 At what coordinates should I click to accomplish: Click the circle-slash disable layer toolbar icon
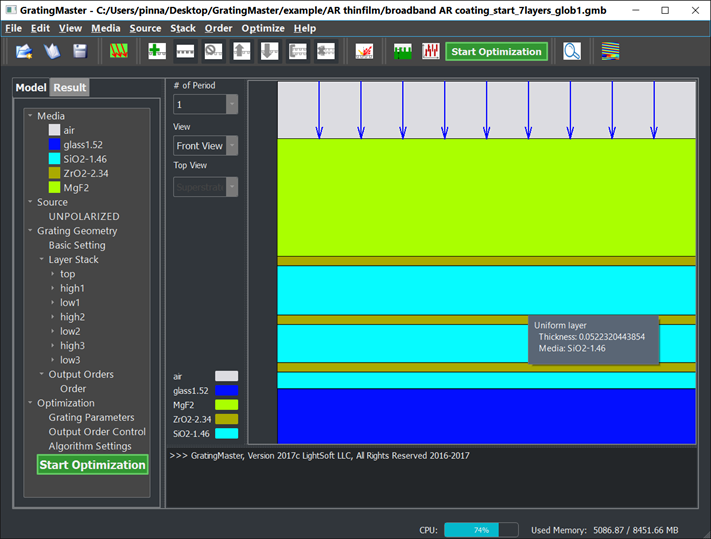click(x=213, y=51)
